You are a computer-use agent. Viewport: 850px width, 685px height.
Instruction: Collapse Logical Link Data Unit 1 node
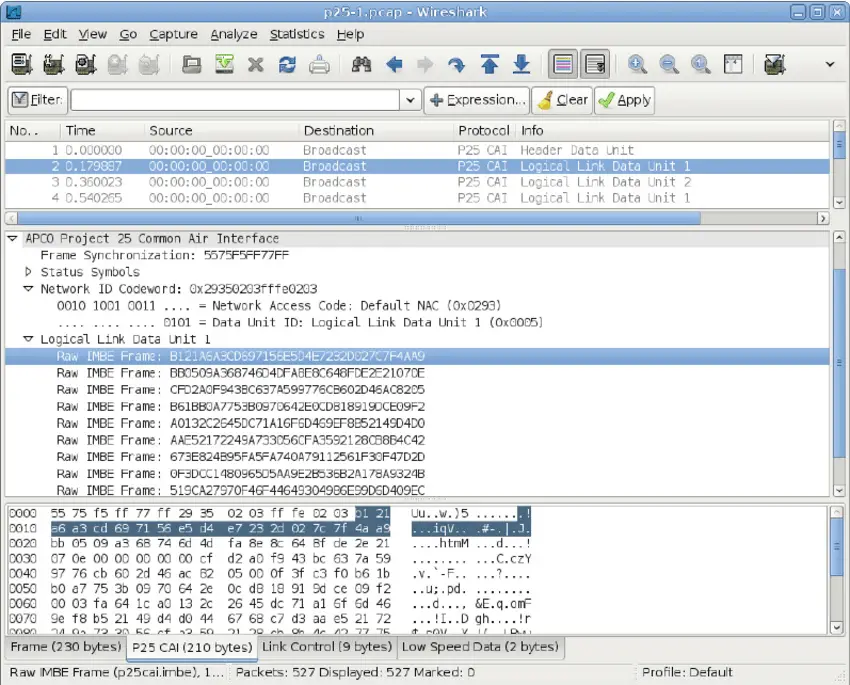(x=28, y=339)
